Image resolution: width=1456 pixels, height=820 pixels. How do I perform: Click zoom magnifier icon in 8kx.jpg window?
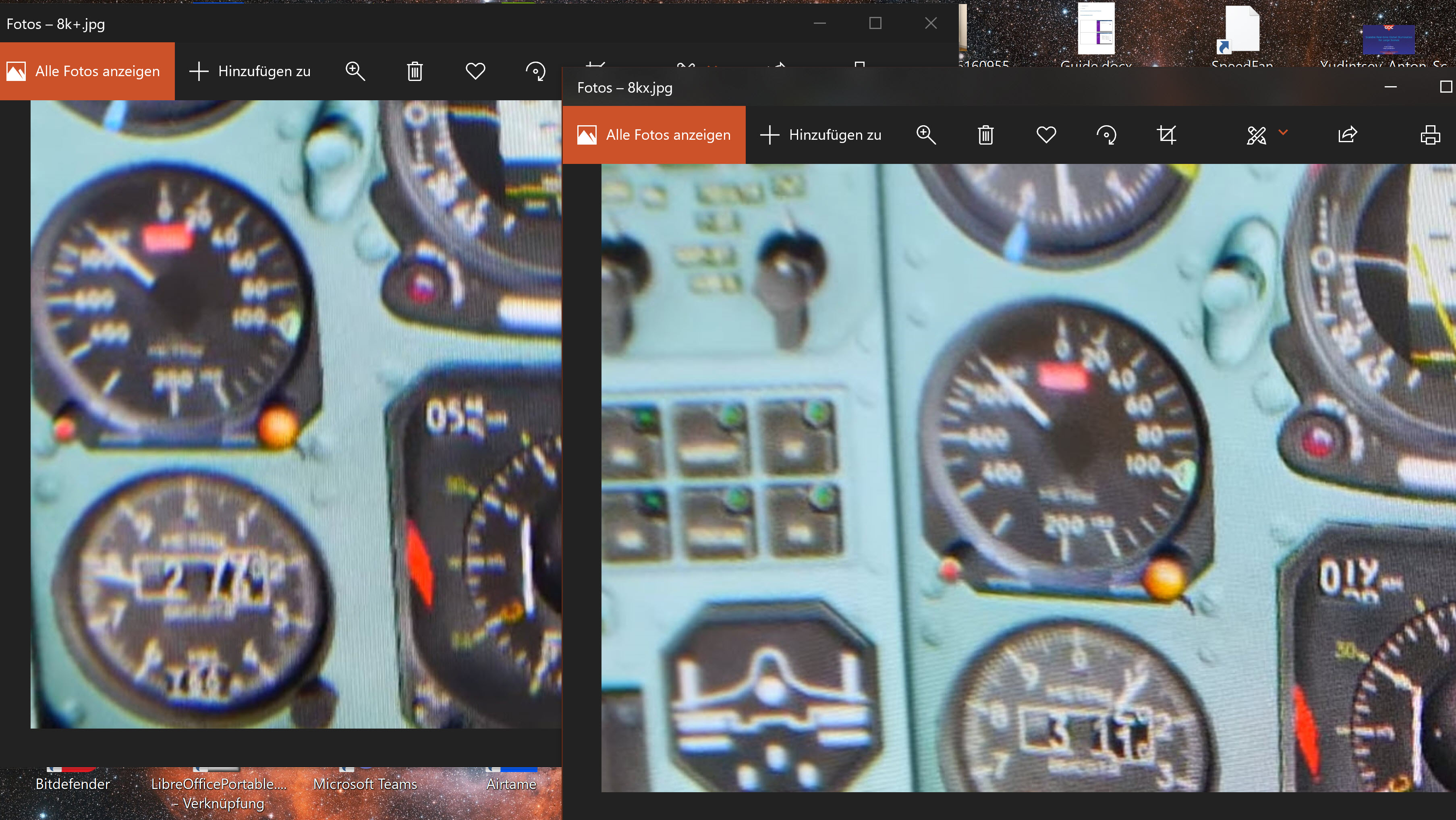(x=926, y=135)
